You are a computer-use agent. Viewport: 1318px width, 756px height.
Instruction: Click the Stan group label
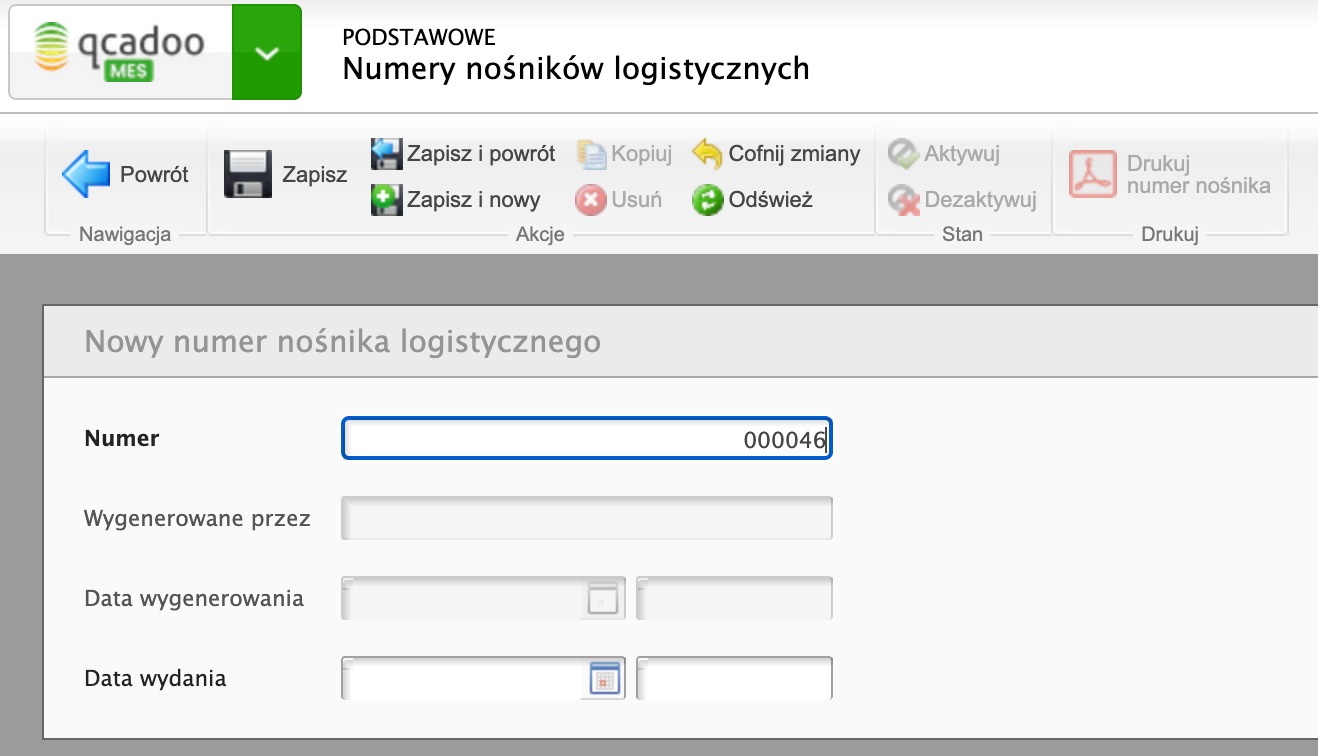click(x=963, y=235)
